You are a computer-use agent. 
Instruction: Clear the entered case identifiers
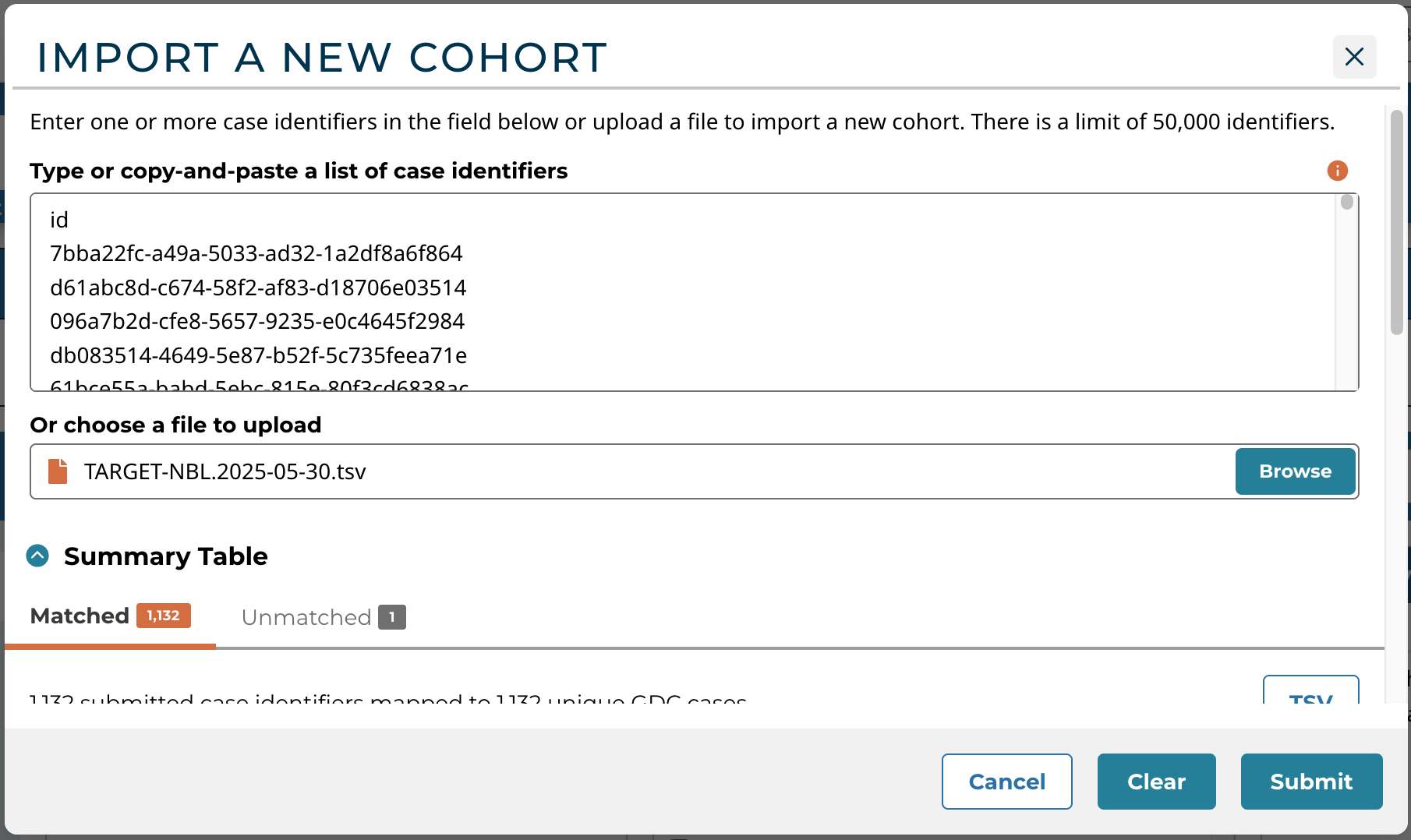tap(1156, 782)
